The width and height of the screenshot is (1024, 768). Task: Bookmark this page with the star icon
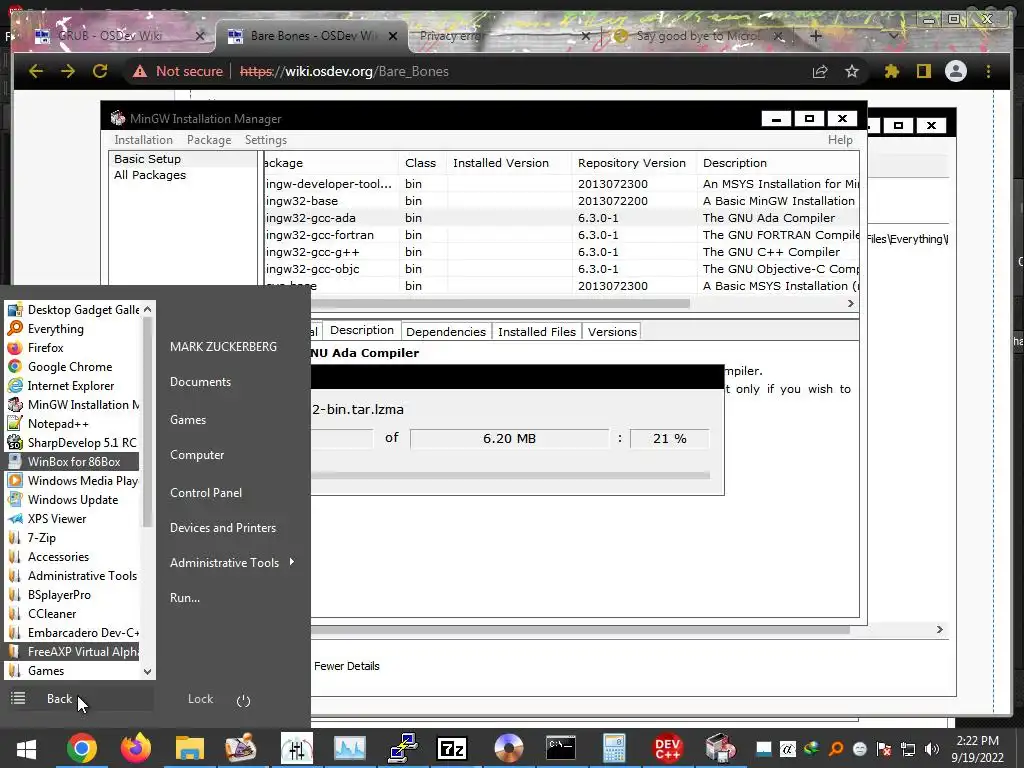click(852, 71)
